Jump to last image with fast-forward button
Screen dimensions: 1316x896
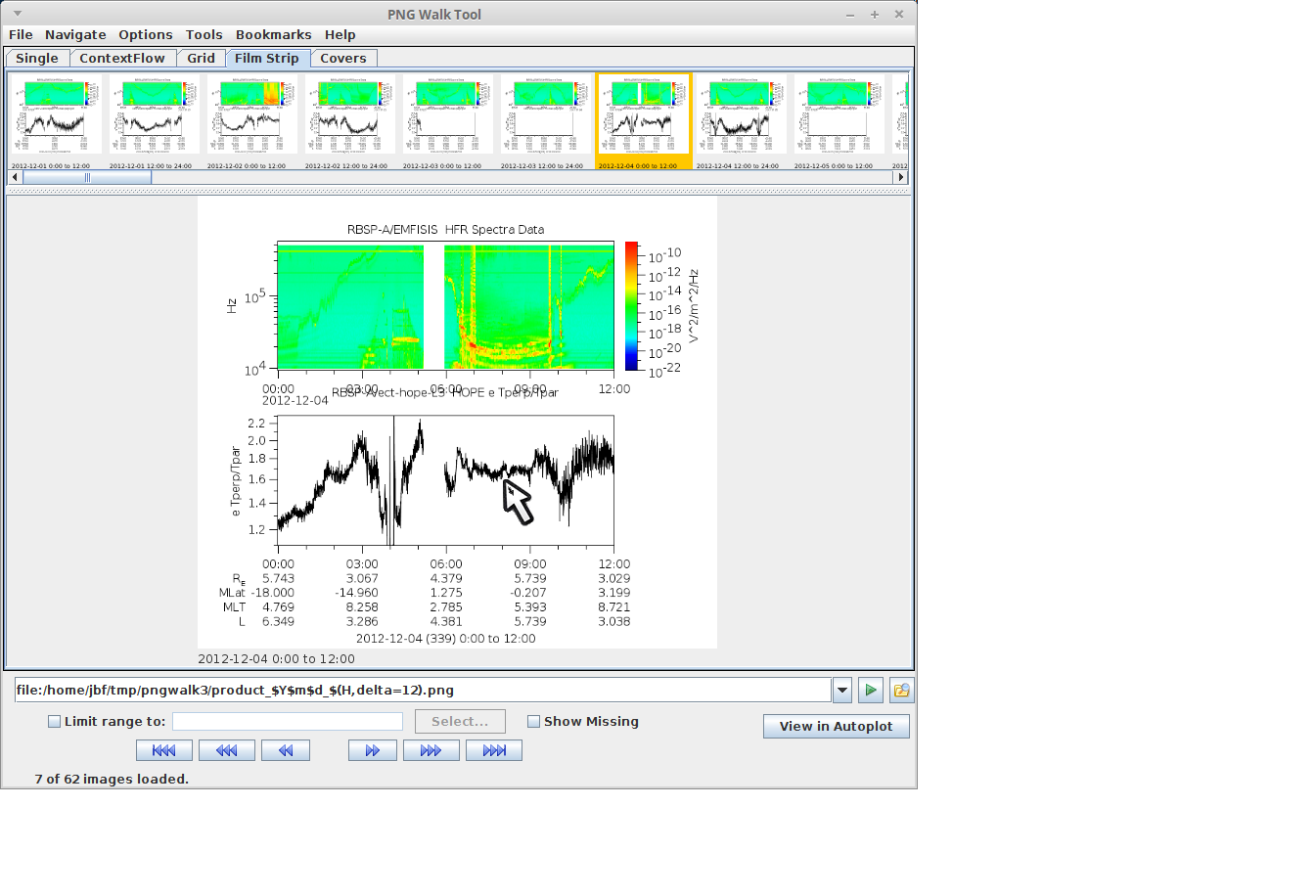(x=493, y=750)
